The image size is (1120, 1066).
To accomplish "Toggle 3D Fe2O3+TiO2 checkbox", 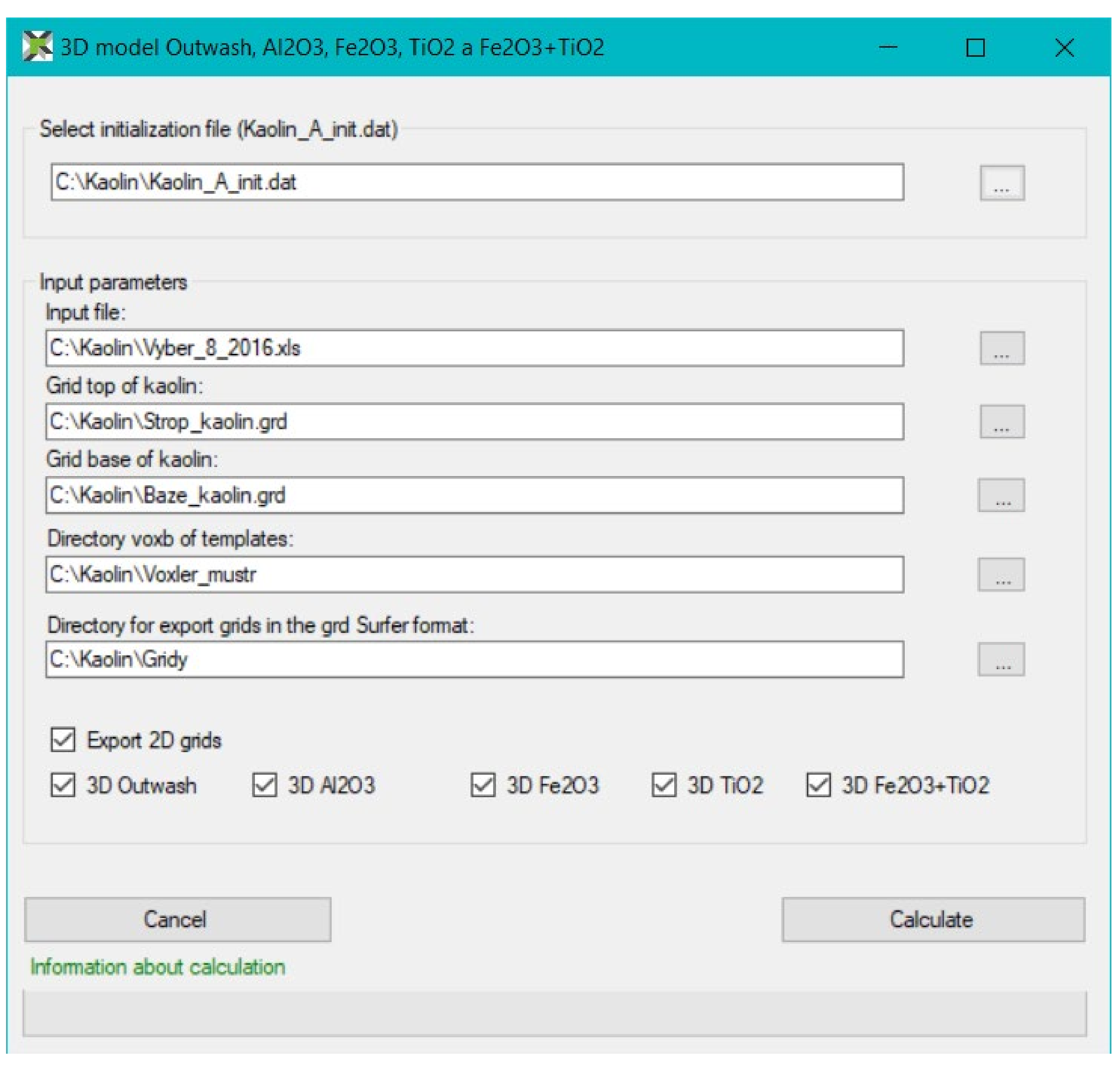I will pyautogui.click(x=818, y=785).
